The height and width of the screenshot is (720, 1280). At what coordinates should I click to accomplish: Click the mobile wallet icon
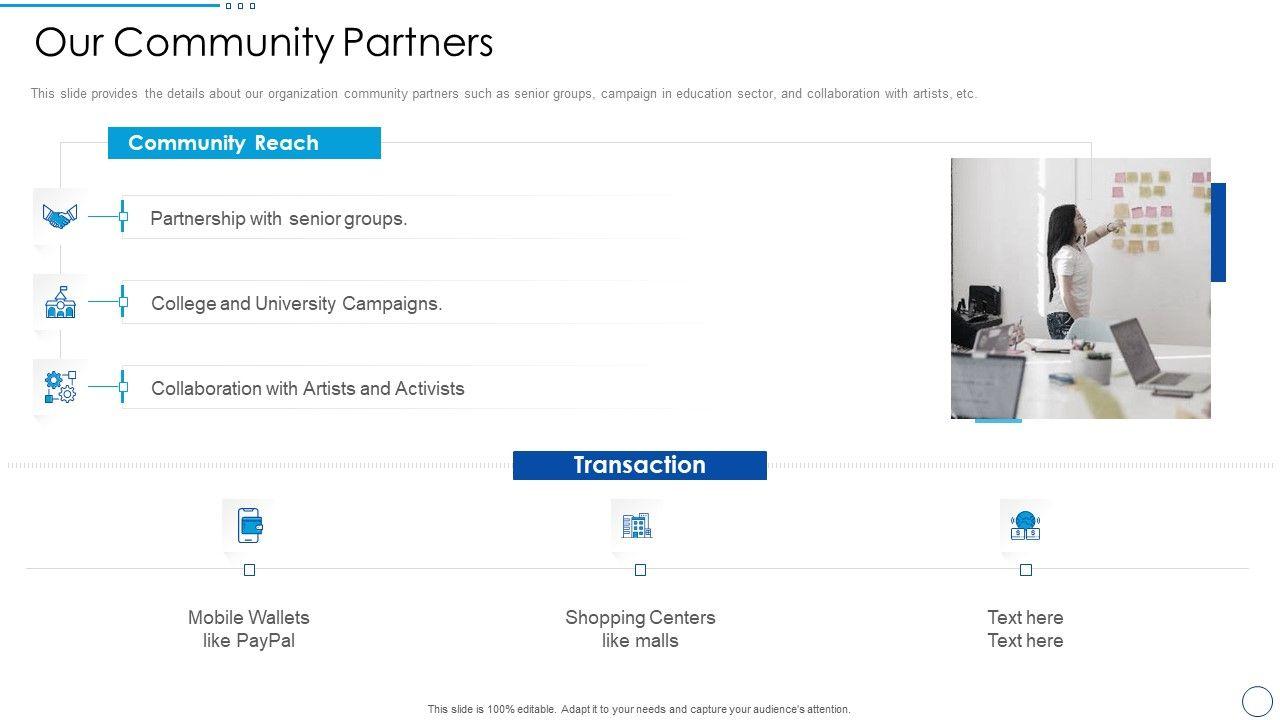click(x=249, y=525)
